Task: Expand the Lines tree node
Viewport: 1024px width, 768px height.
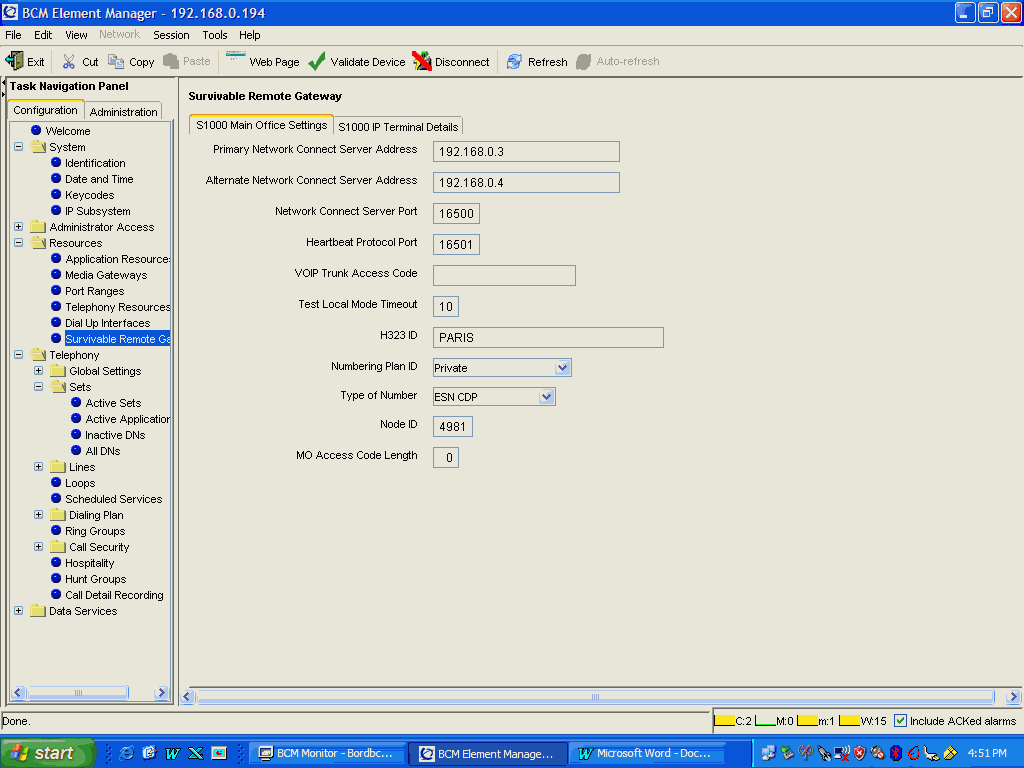Action: (x=39, y=467)
